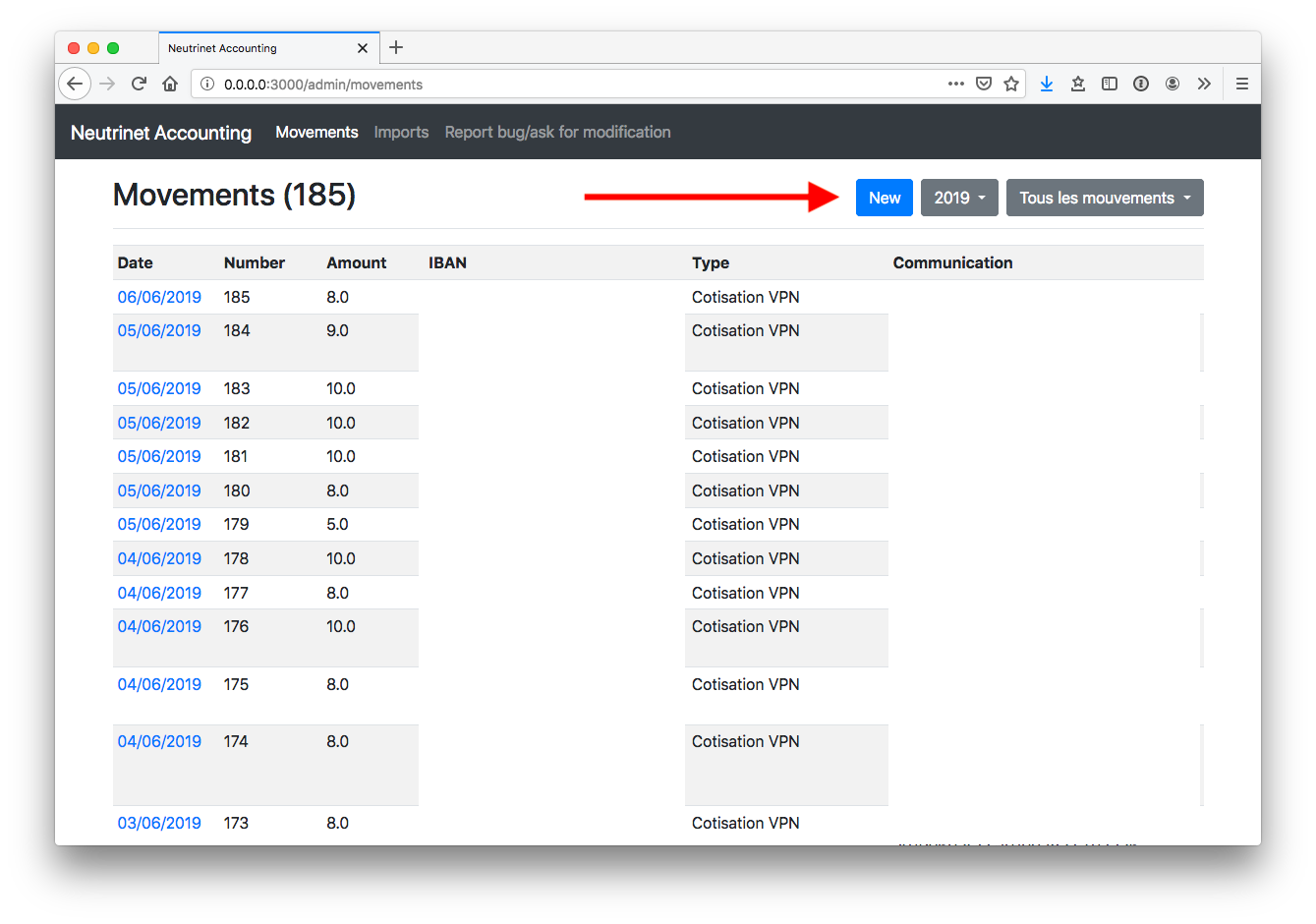Select amount 9.0 in row 184
The width and height of the screenshot is (1316, 924).
(x=337, y=330)
